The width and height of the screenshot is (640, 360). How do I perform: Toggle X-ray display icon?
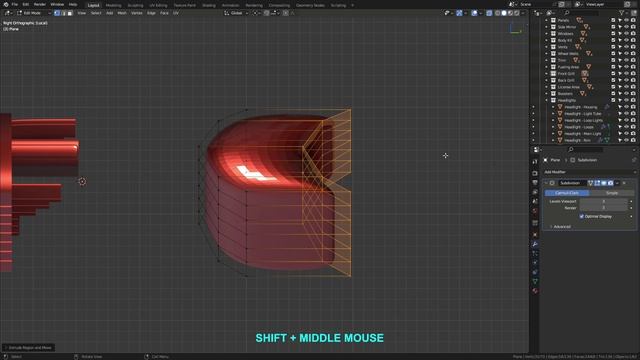point(489,13)
